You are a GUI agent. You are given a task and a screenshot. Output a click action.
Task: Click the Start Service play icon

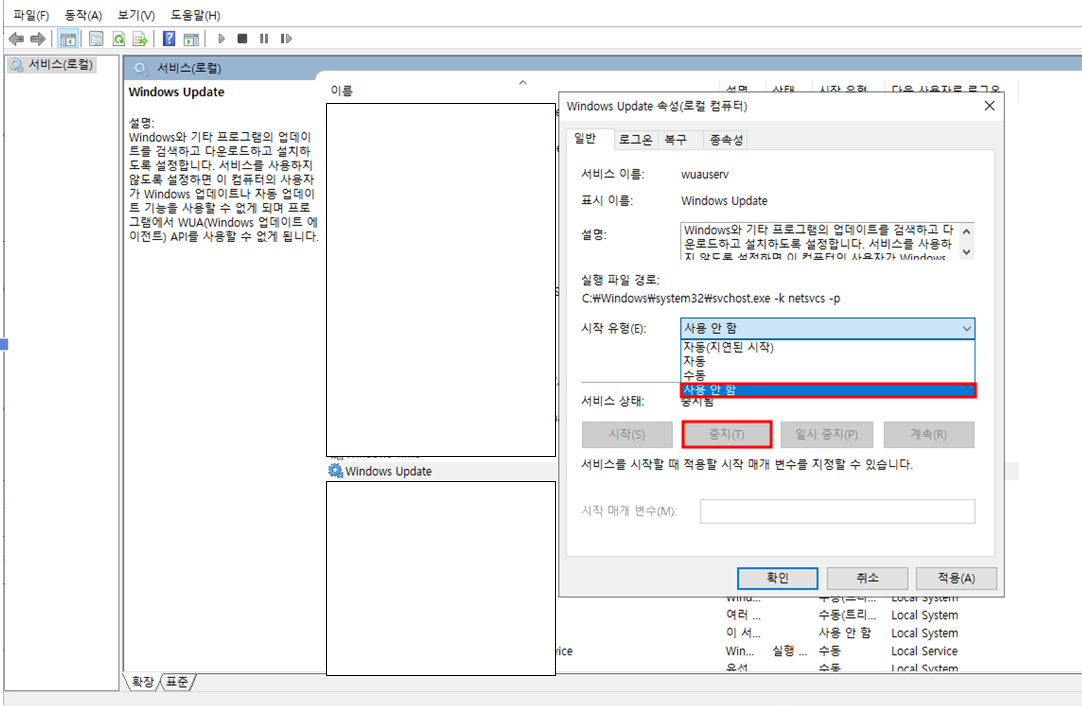pos(221,39)
